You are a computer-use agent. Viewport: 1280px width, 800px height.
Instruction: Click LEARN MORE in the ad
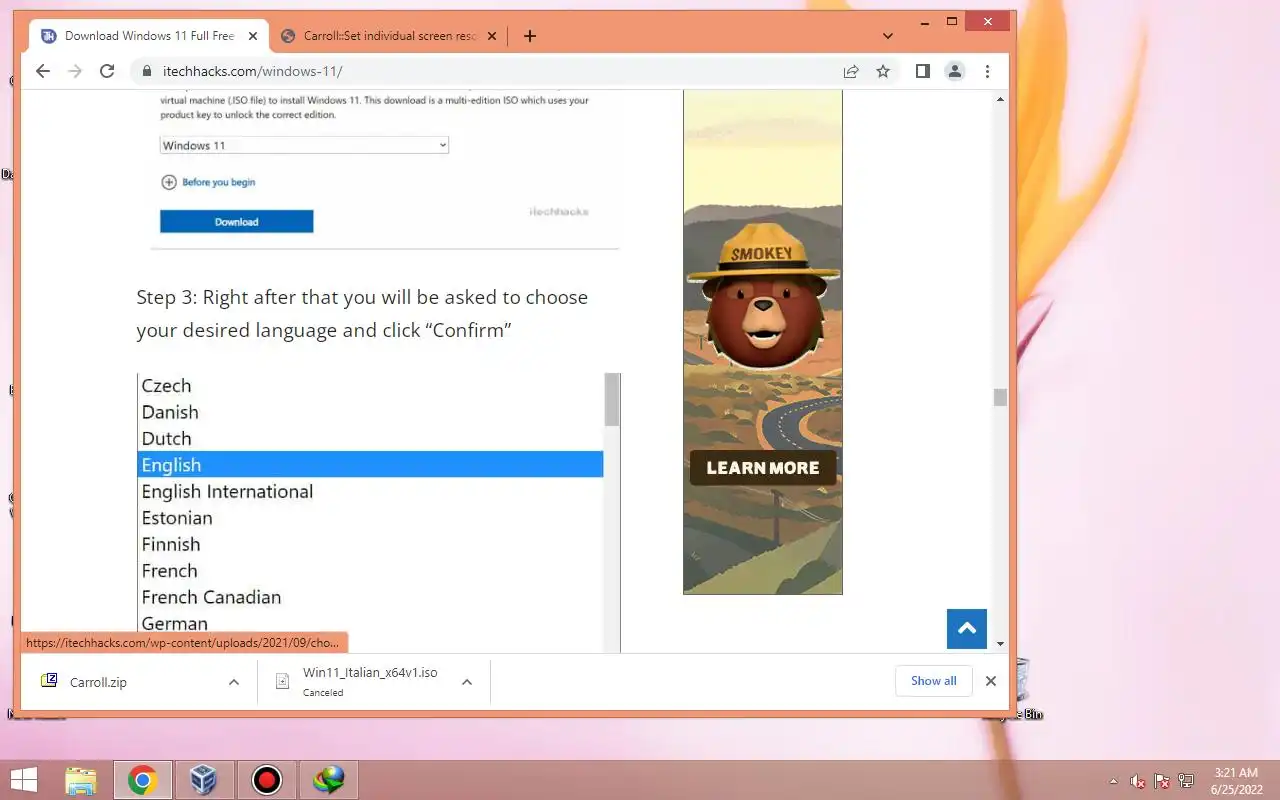tap(762, 467)
